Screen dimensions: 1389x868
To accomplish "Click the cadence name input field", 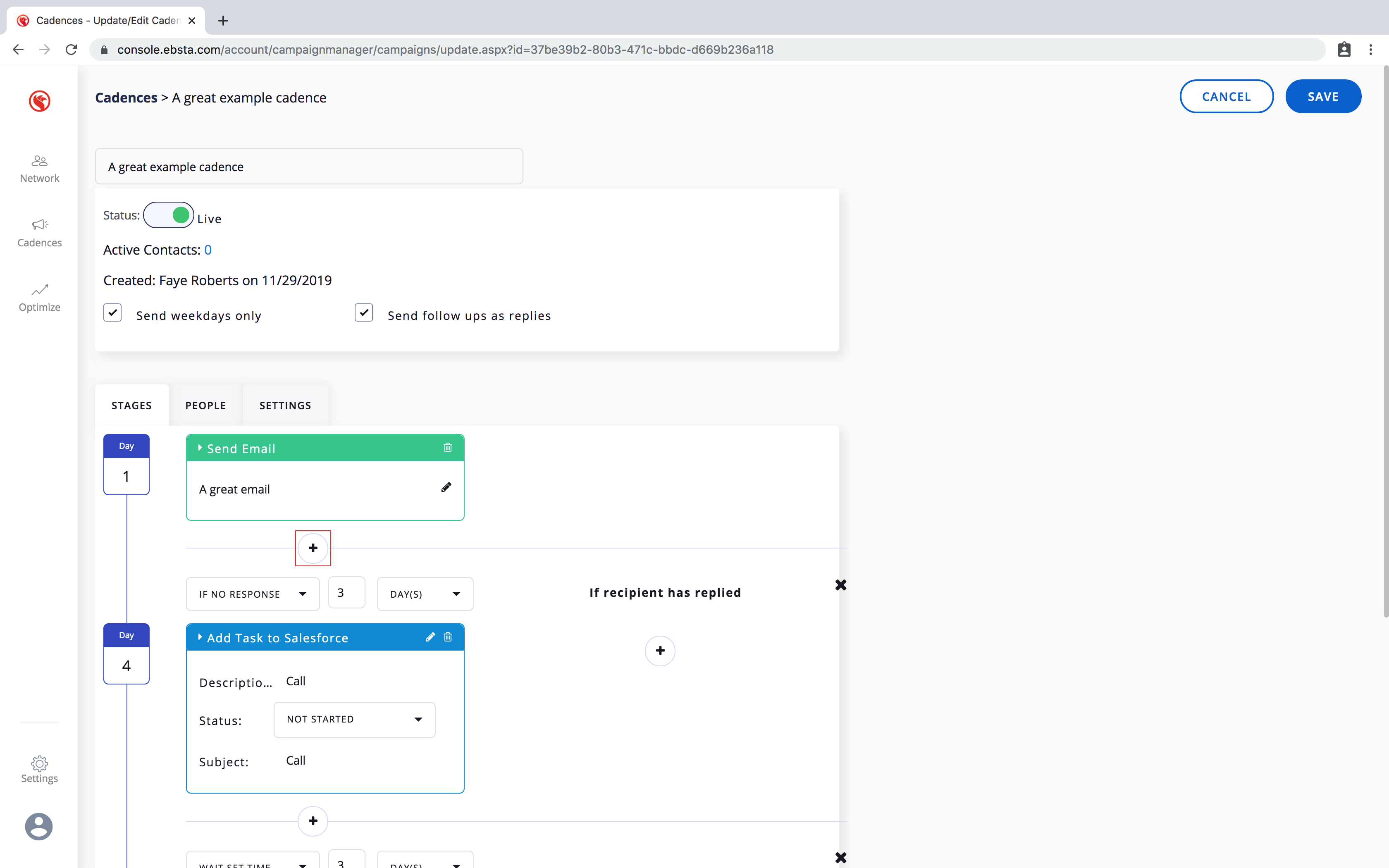I will 309,167.
